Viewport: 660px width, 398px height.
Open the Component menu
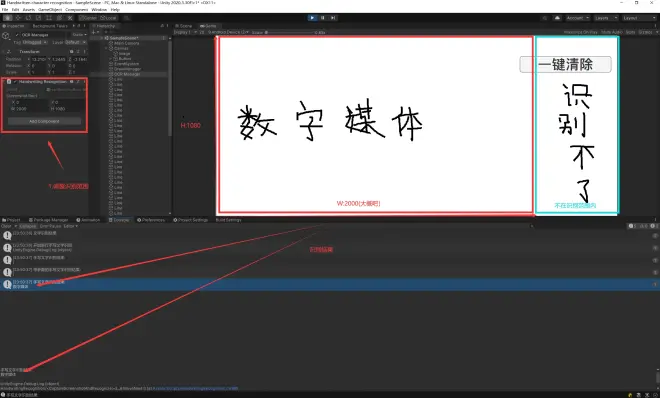click(77, 9)
